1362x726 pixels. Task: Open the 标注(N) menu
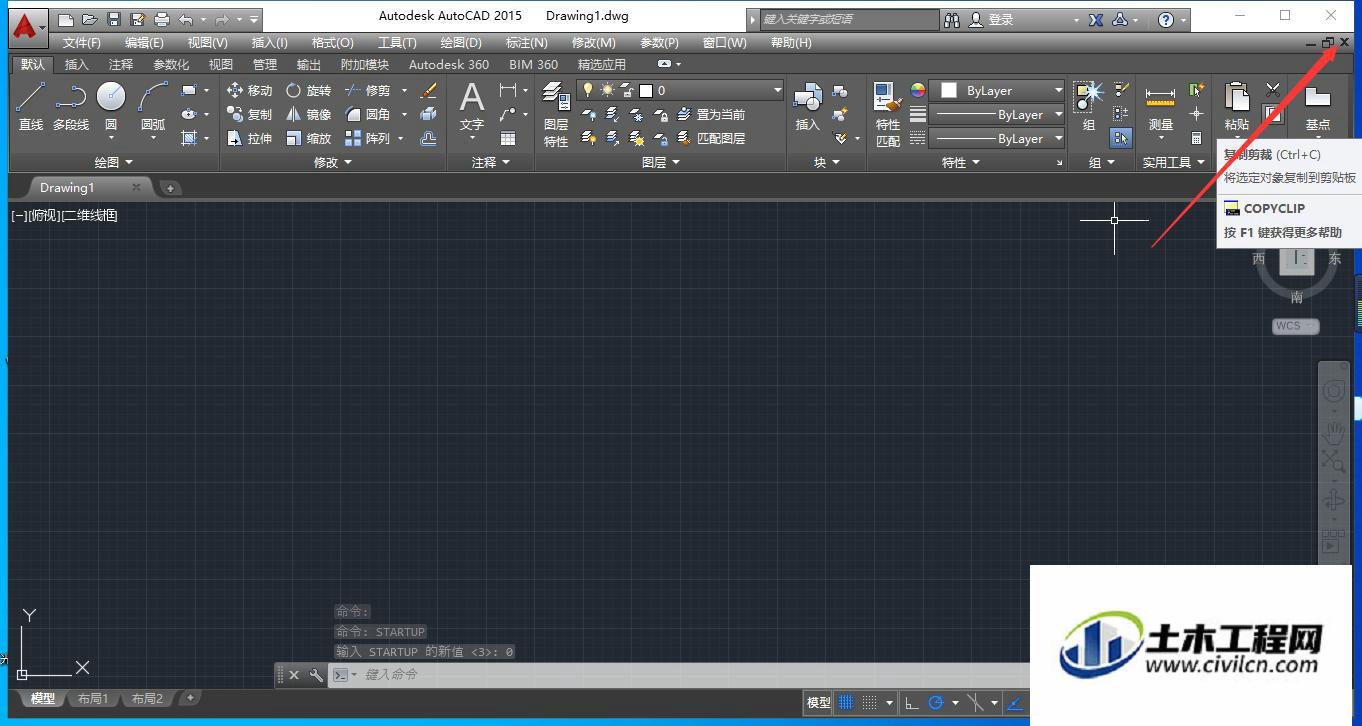coord(527,43)
